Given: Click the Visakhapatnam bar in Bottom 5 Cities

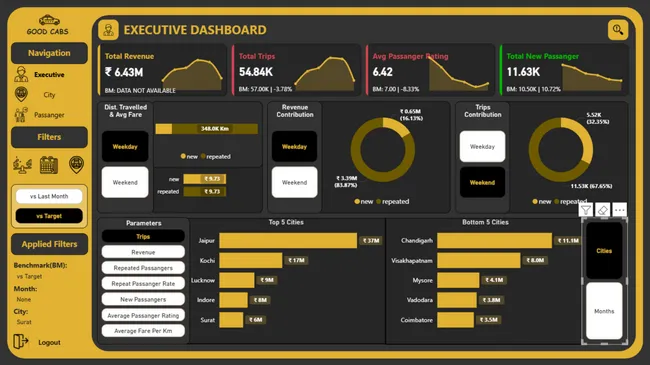Looking at the screenshot, I should [x=479, y=260].
